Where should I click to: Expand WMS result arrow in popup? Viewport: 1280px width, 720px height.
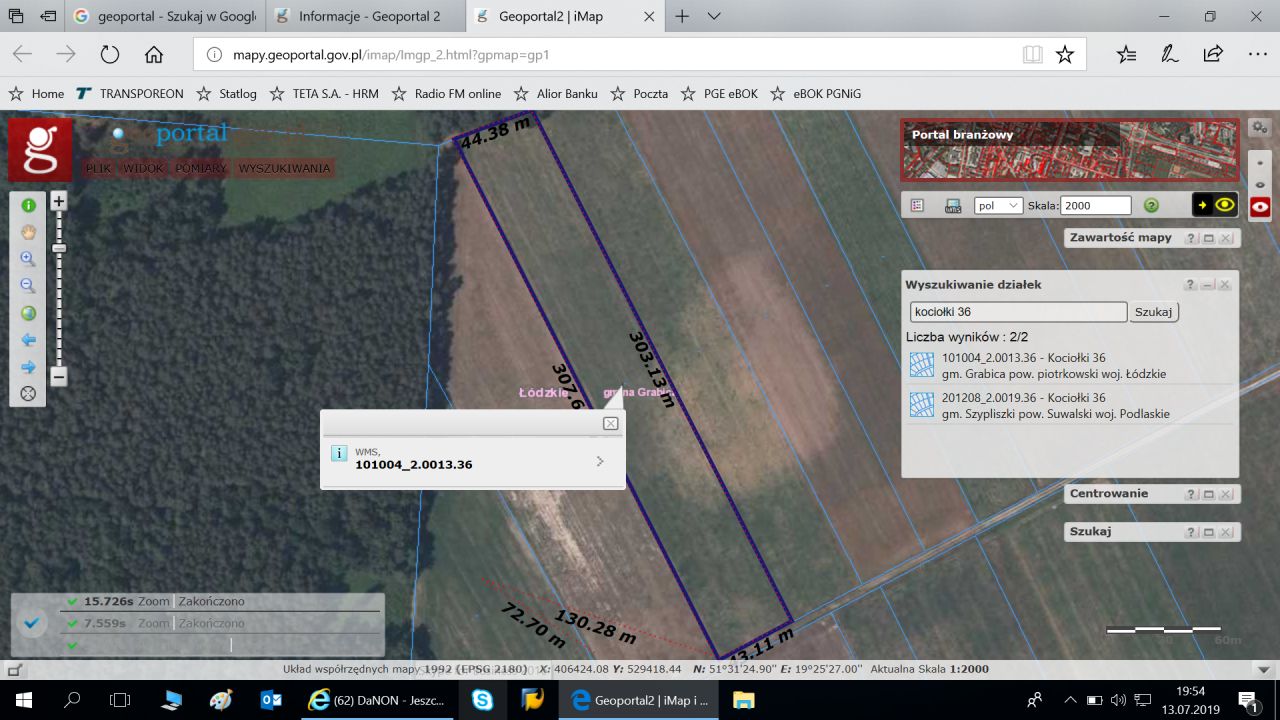[x=600, y=461]
